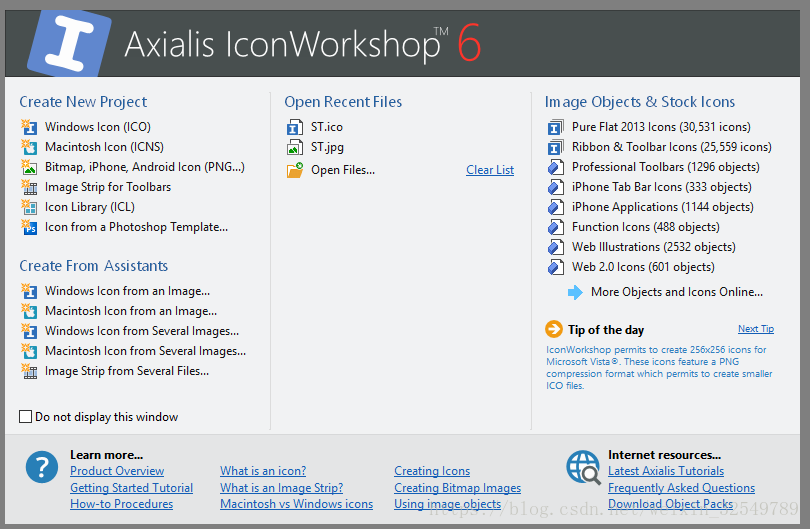Select 'Icon Library (ICL)' text

point(90,207)
